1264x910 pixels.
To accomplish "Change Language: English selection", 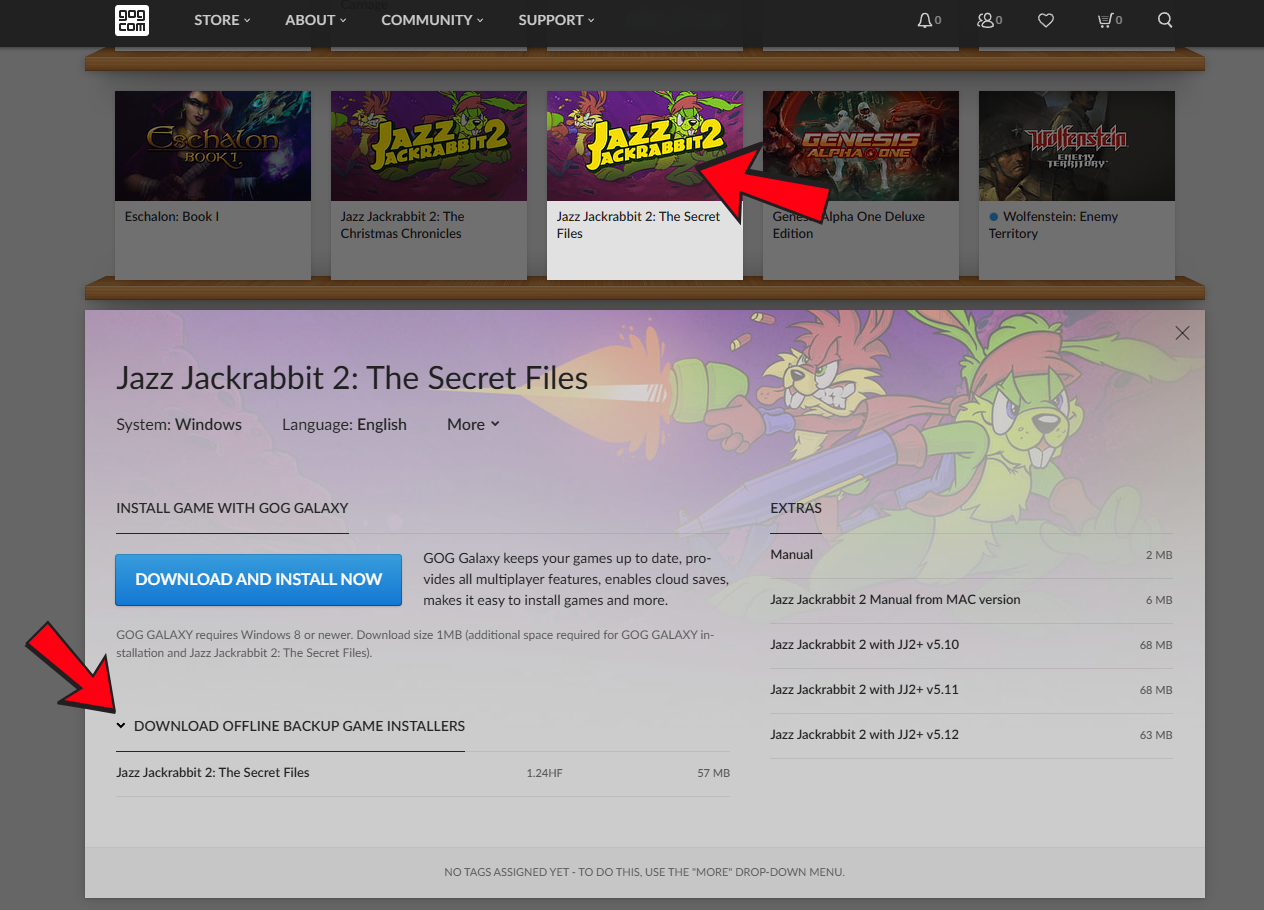I will (344, 424).
